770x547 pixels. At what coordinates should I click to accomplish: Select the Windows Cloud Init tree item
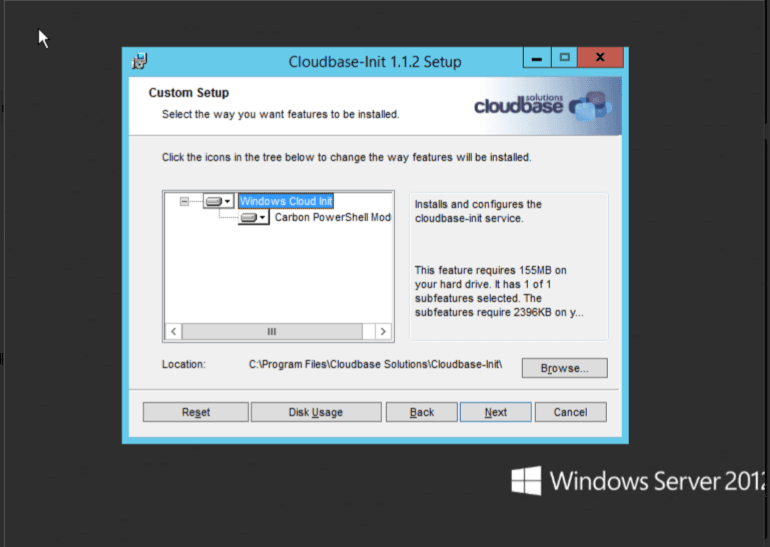coord(286,201)
